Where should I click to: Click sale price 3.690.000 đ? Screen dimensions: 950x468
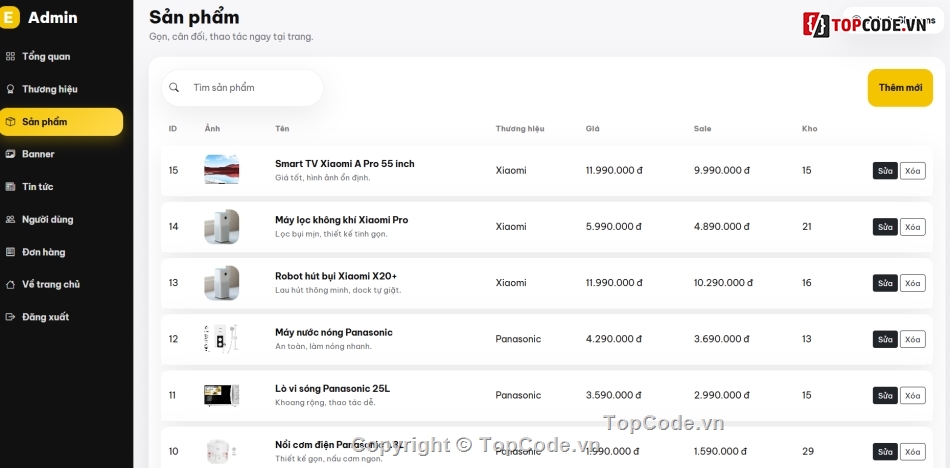pos(722,339)
